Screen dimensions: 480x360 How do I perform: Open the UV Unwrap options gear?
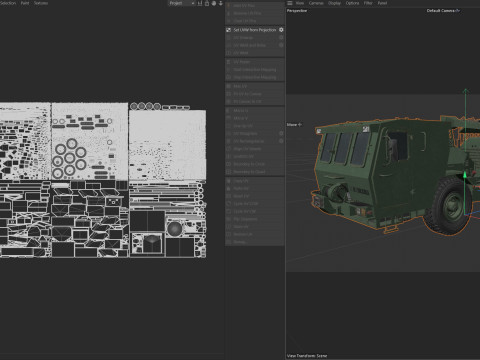pyautogui.click(x=281, y=38)
